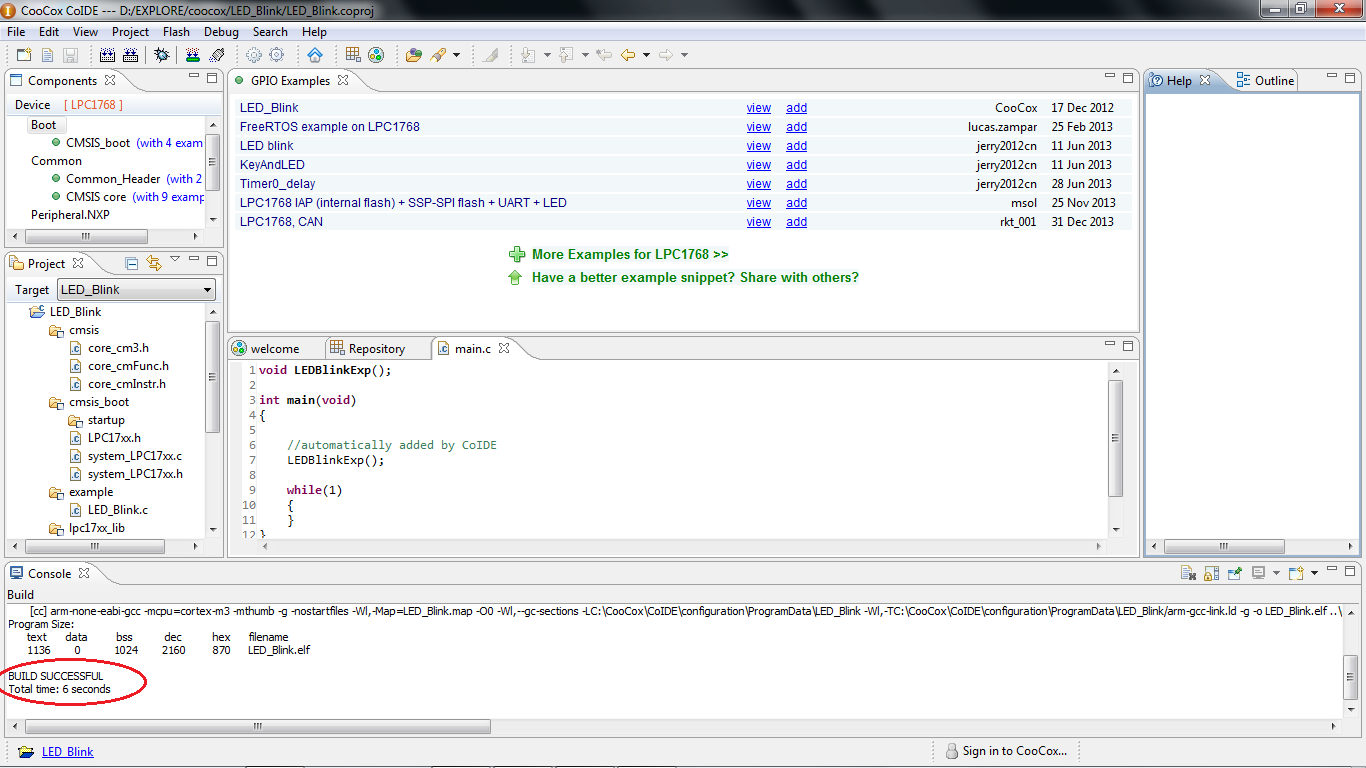Open the back history dropdown arrow
This screenshot has height=768, width=1366.
click(646, 55)
